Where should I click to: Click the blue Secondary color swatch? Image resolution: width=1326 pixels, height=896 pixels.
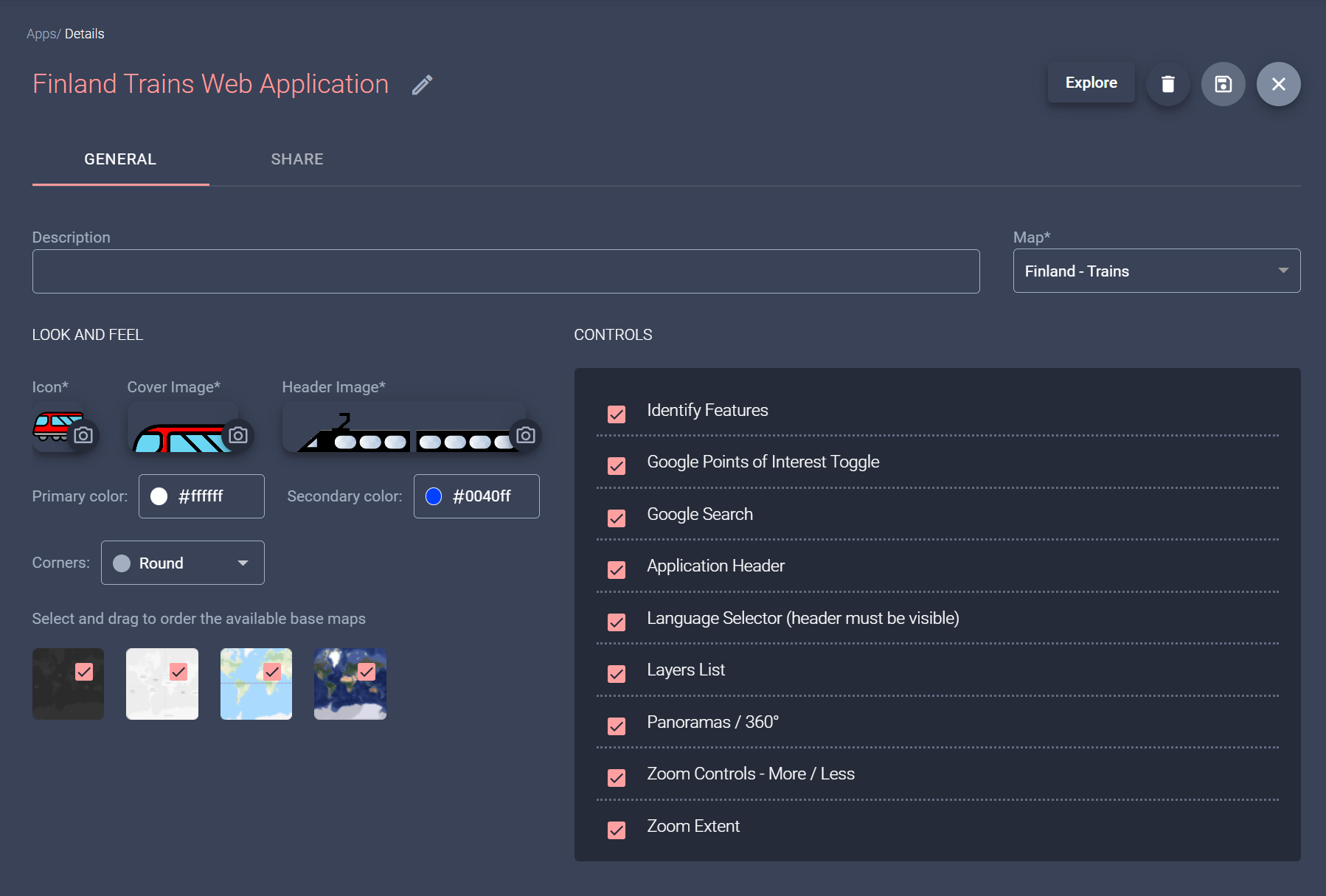pyautogui.click(x=434, y=496)
